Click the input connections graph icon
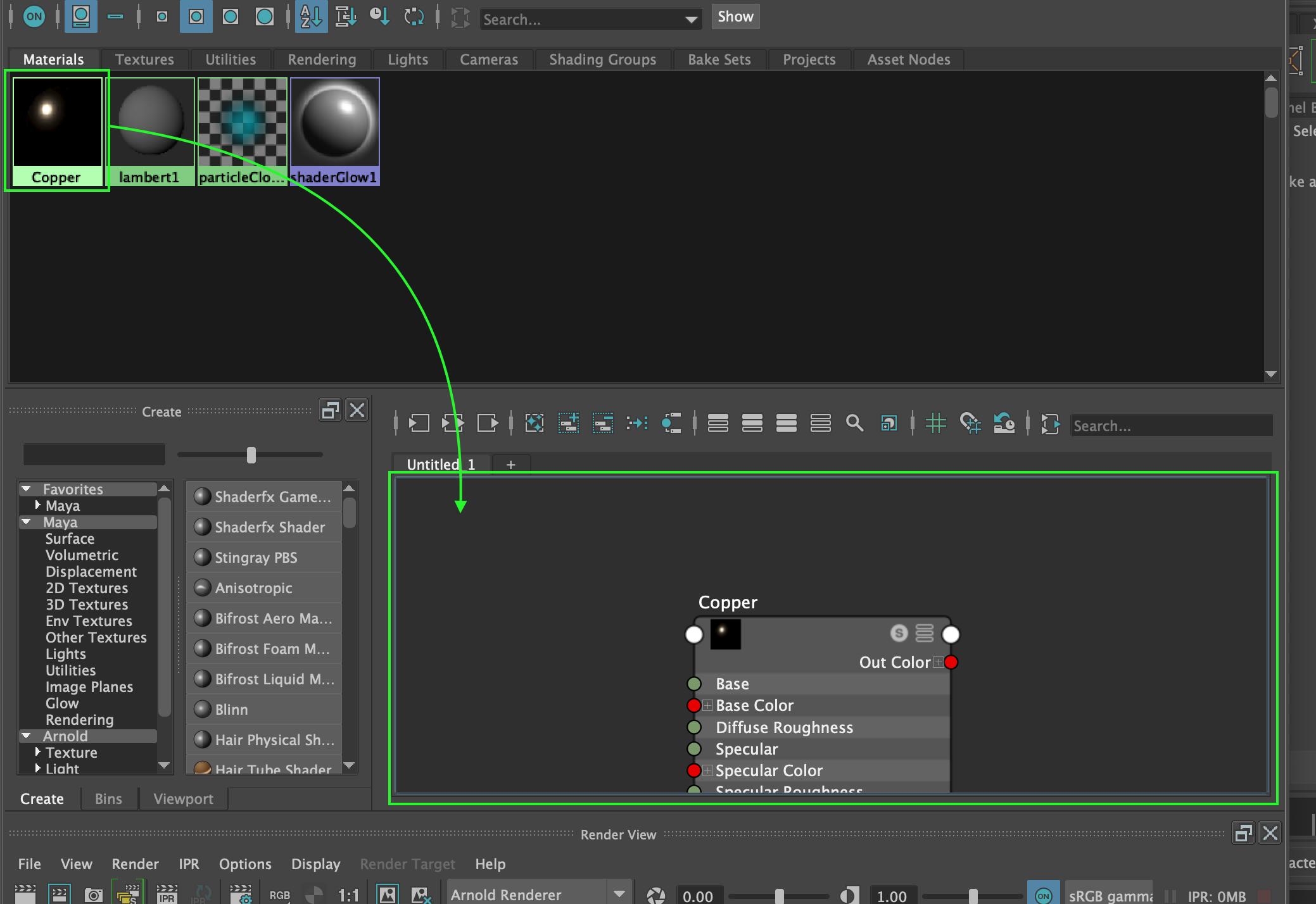 [x=419, y=423]
